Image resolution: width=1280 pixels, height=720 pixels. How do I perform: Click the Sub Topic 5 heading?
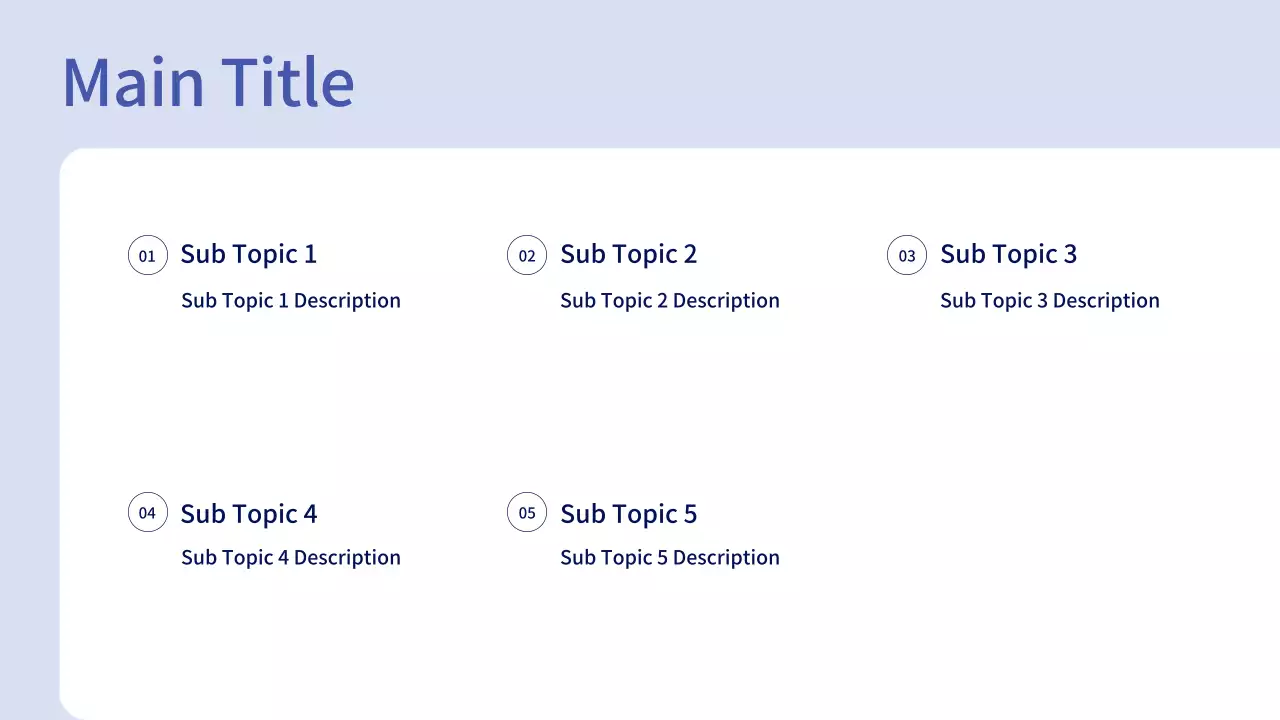[628, 514]
